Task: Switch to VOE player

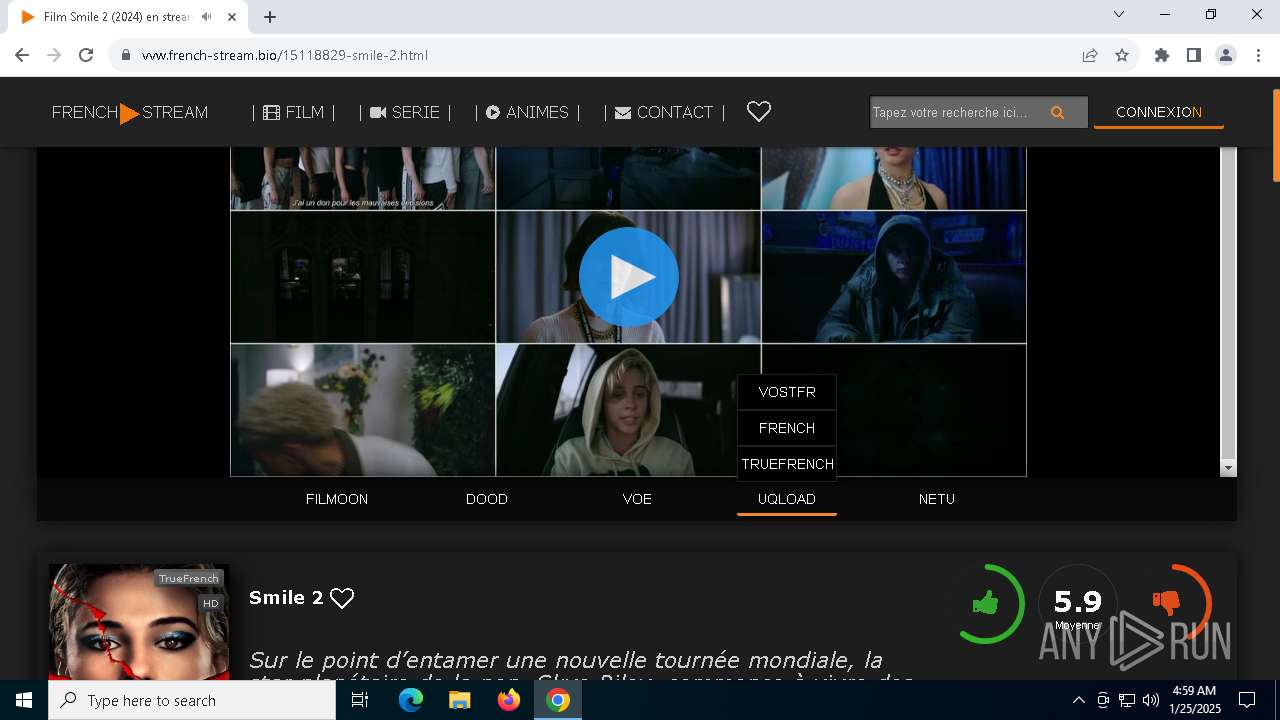Action: (x=637, y=499)
